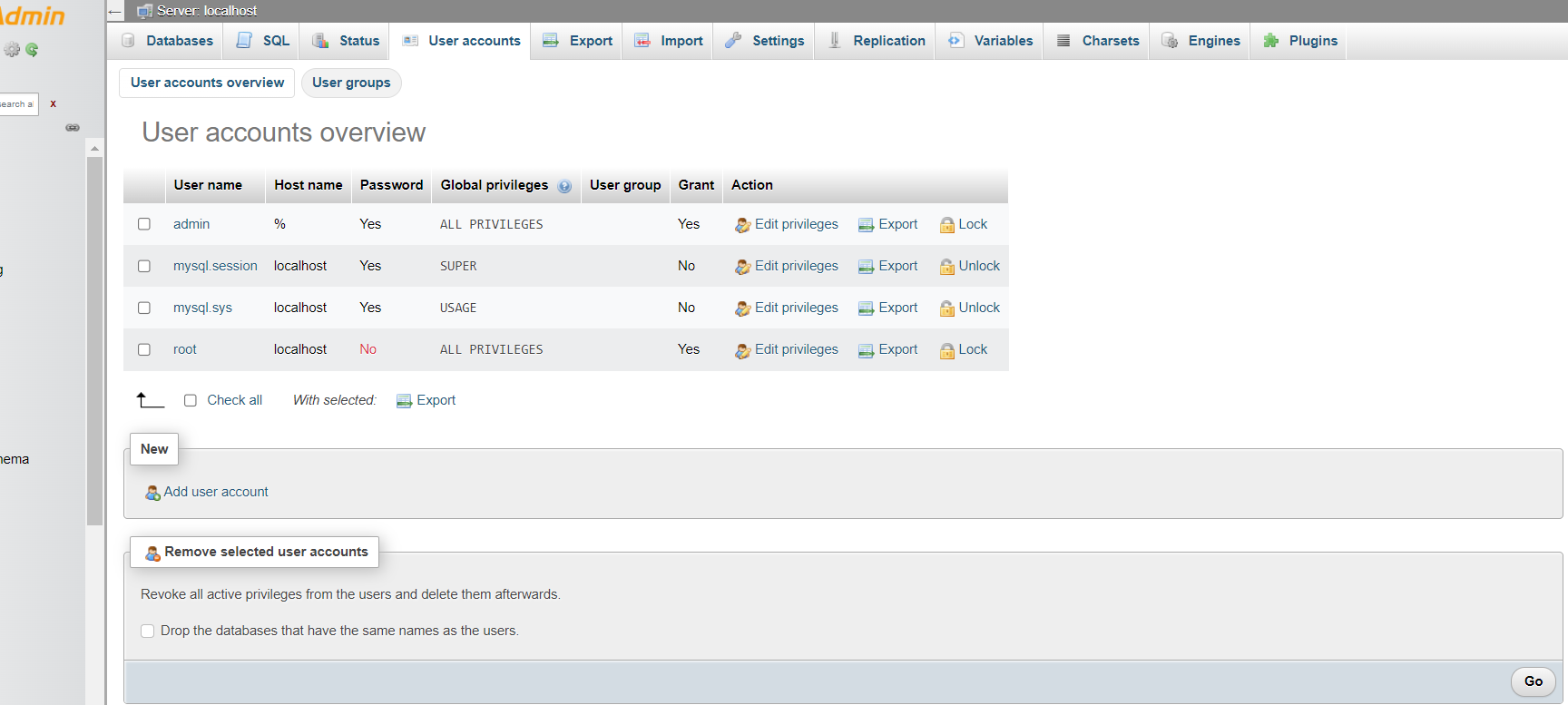Image resolution: width=1568 pixels, height=705 pixels.
Task: Click the Go button
Action: point(1534,681)
